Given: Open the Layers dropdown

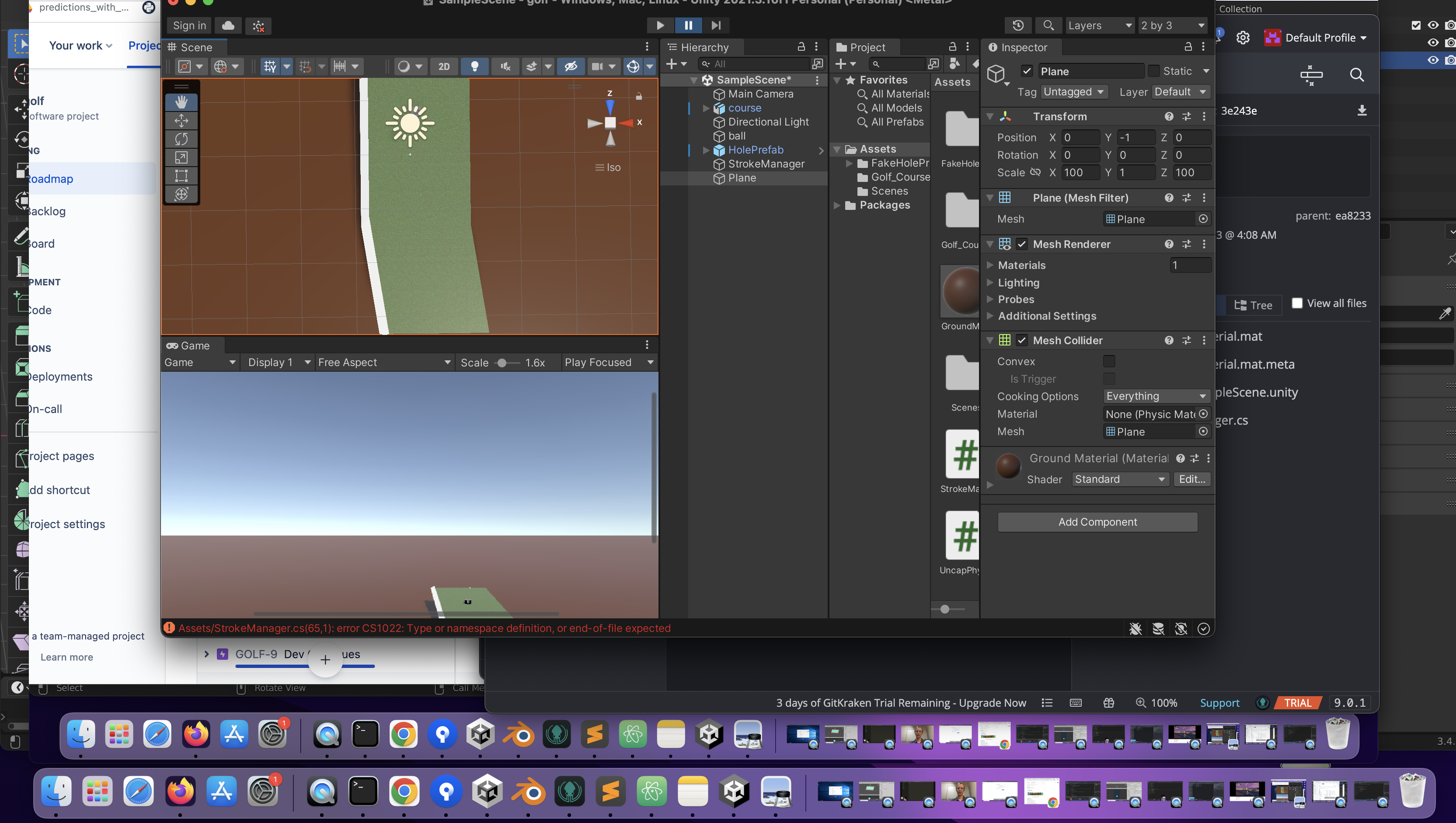Looking at the screenshot, I should (1099, 25).
